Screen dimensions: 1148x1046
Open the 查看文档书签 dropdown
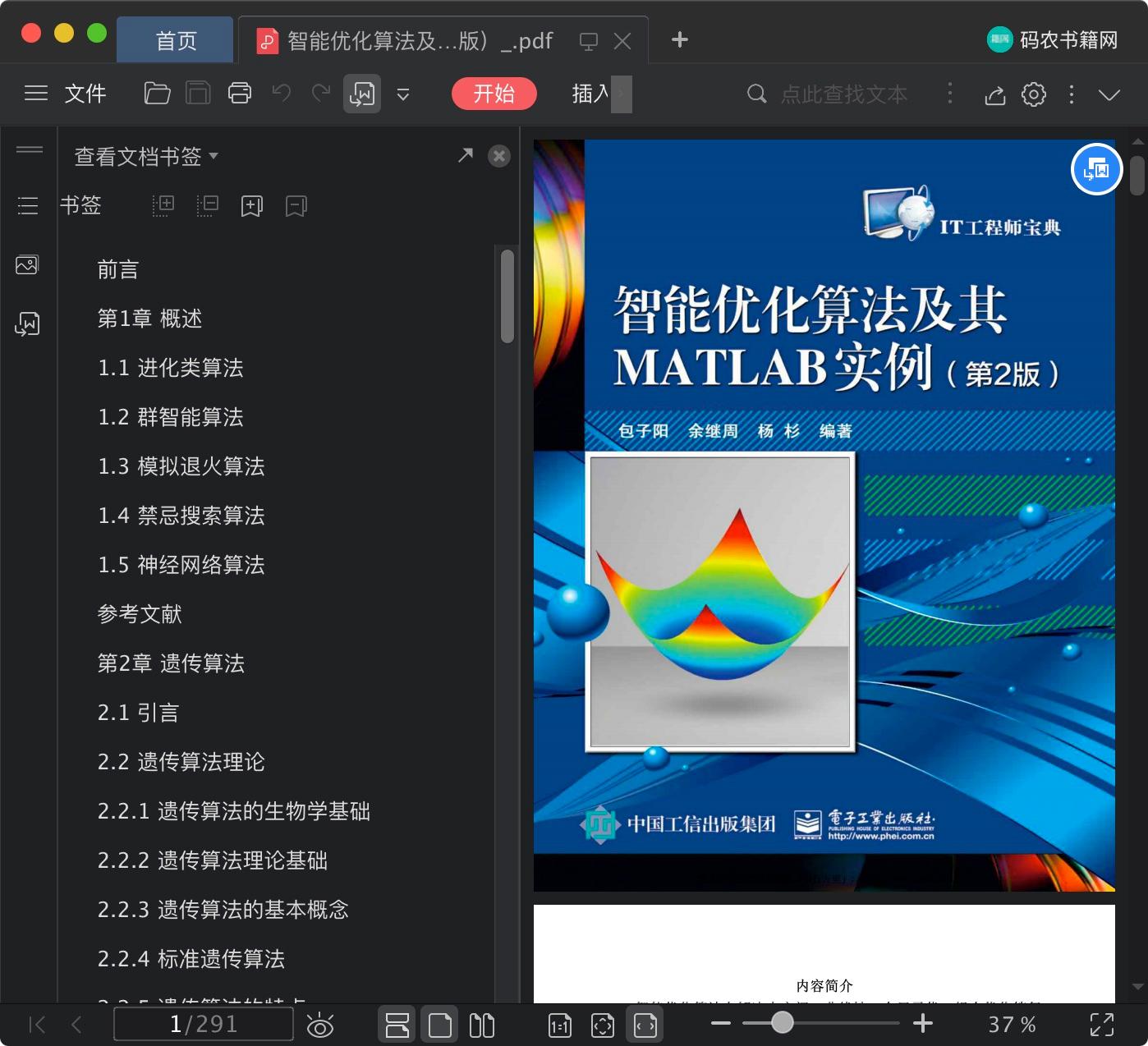(x=146, y=156)
